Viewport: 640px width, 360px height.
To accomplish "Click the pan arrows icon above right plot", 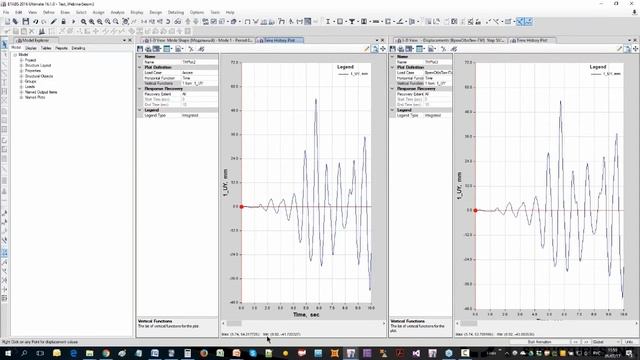I will point(635,49).
